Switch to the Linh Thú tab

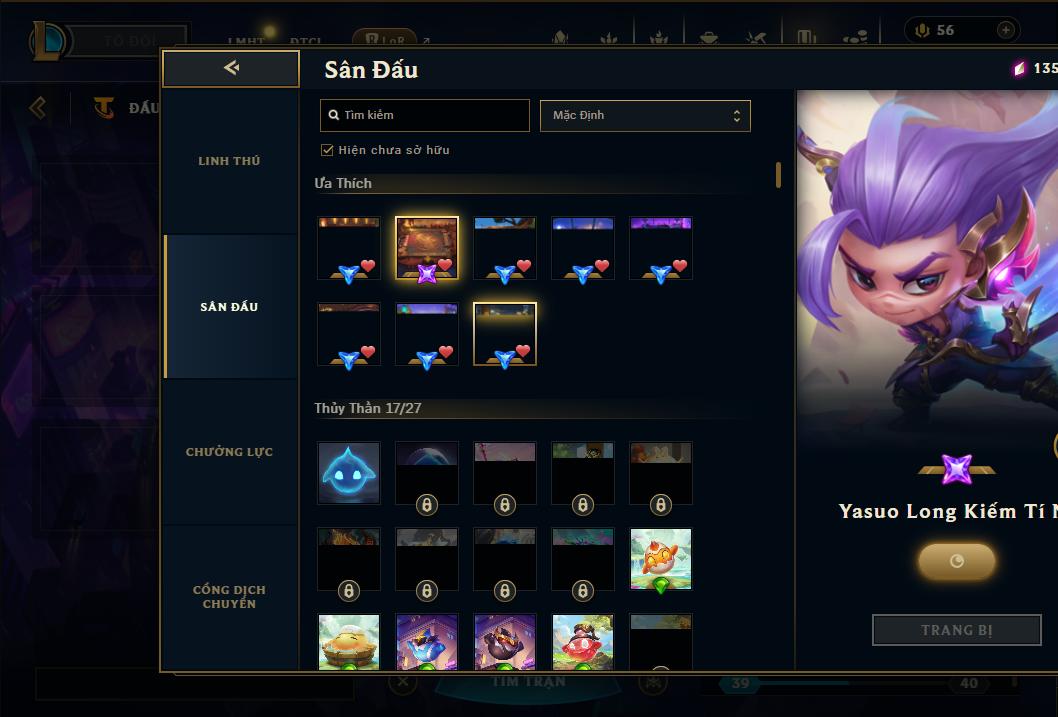229,161
